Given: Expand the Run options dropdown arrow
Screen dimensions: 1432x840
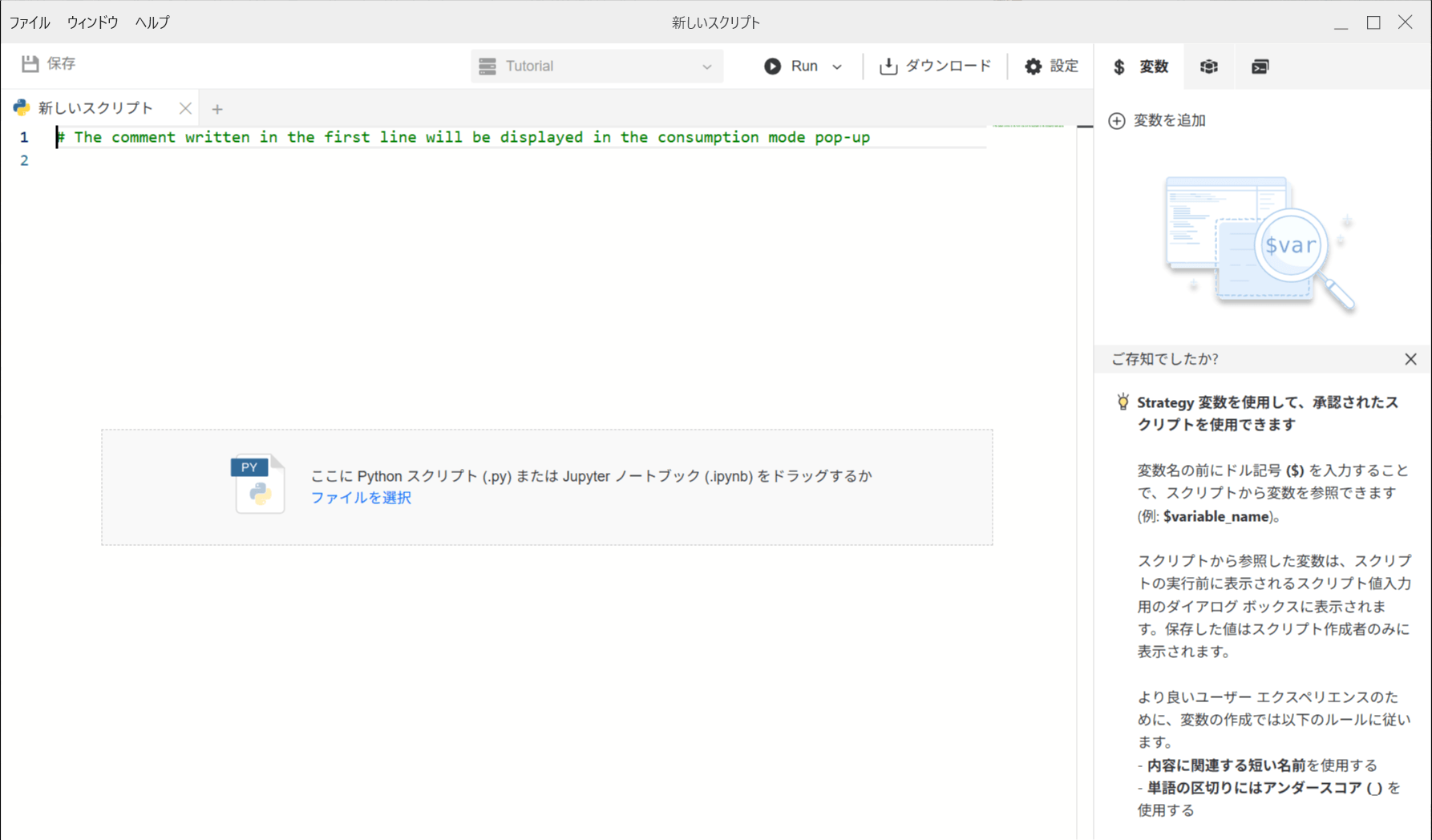Looking at the screenshot, I should tap(837, 67).
